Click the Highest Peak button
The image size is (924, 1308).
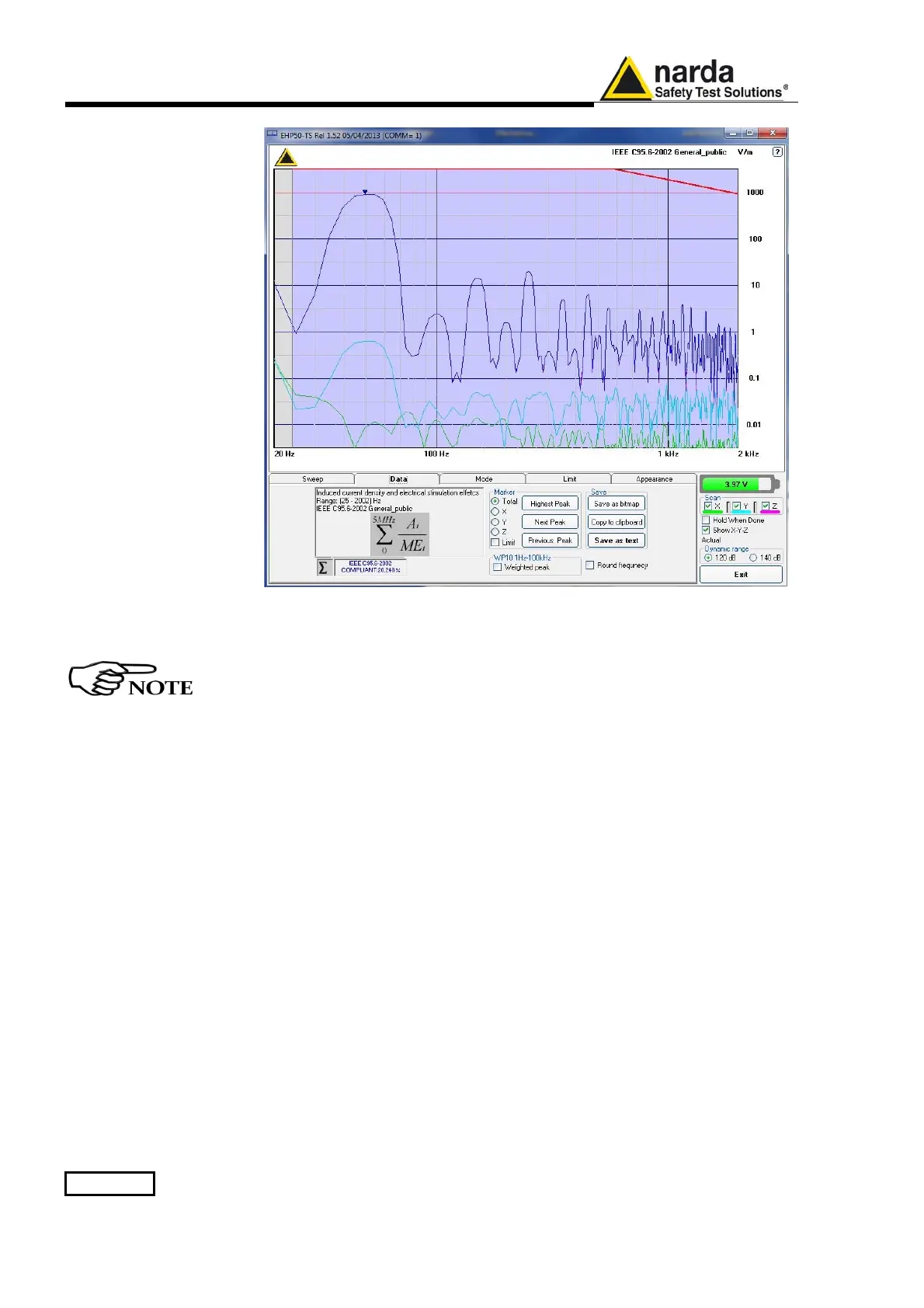(550, 504)
